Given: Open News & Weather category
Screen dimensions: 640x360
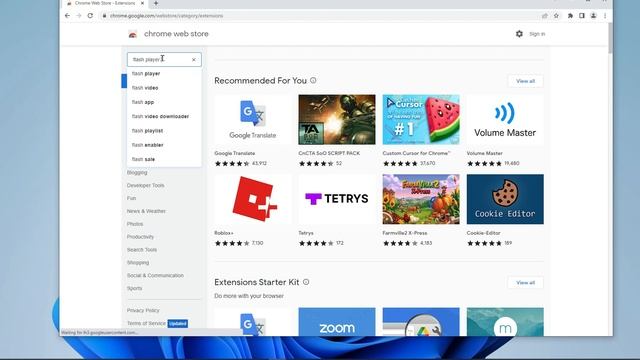Looking at the screenshot, I should click(x=146, y=211).
